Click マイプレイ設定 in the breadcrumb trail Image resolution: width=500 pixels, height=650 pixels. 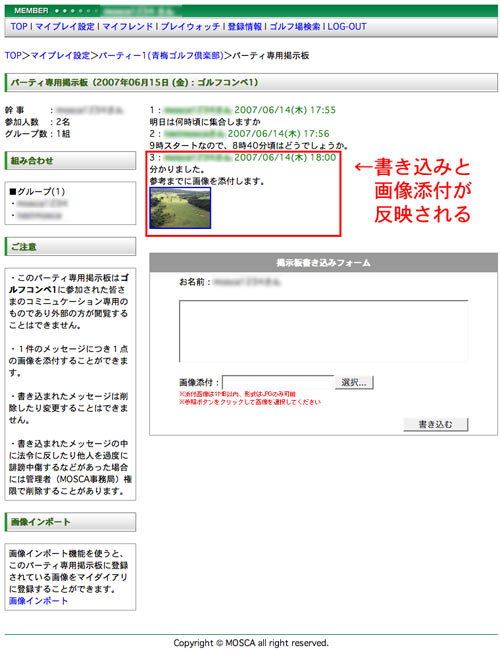(60, 55)
